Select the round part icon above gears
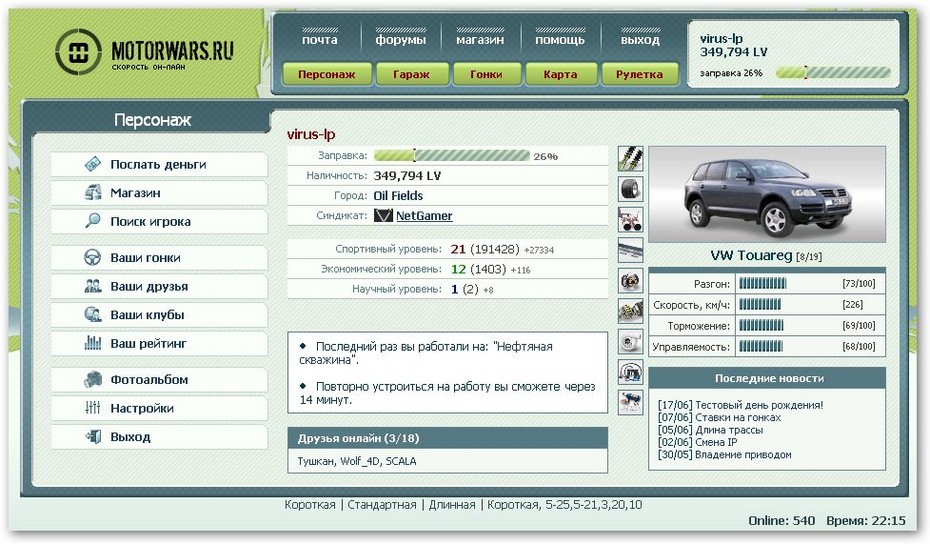Screen dimensions: 930x544 [630, 281]
